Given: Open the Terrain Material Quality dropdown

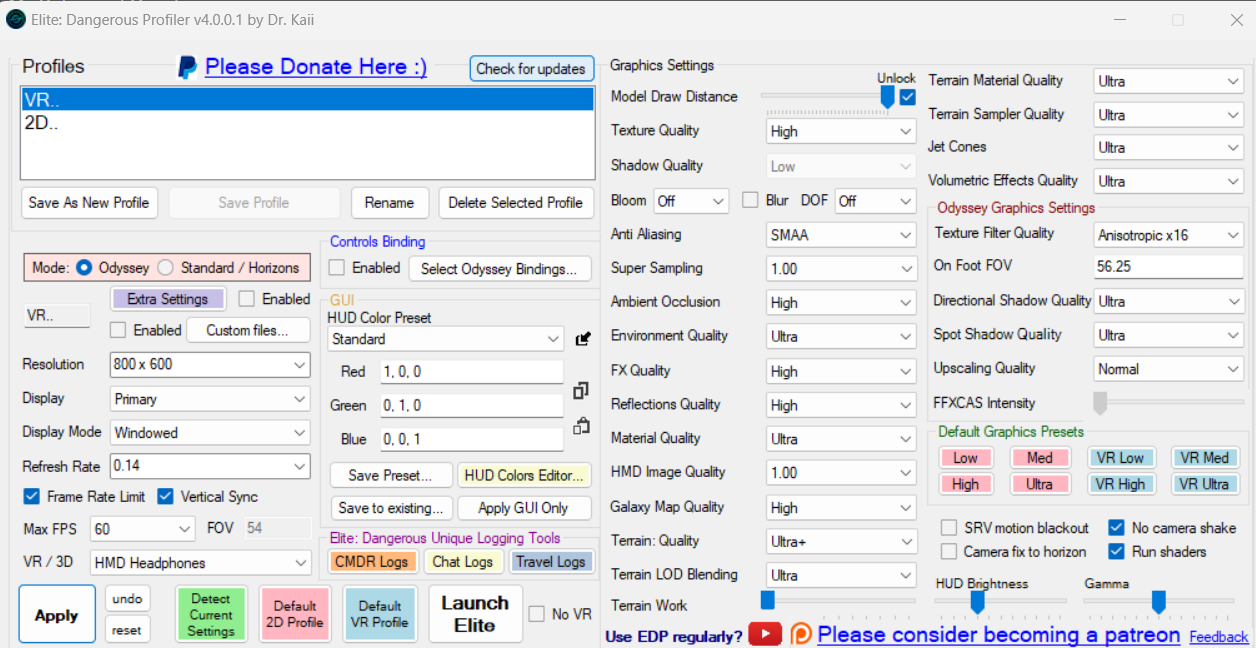Looking at the screenshot, I should pos(1169,81).
